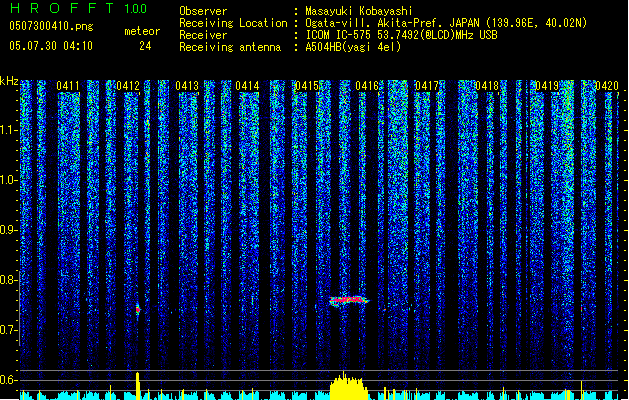
Task: Click the 0.6 kHz axis label
Action: click(8, 380)
